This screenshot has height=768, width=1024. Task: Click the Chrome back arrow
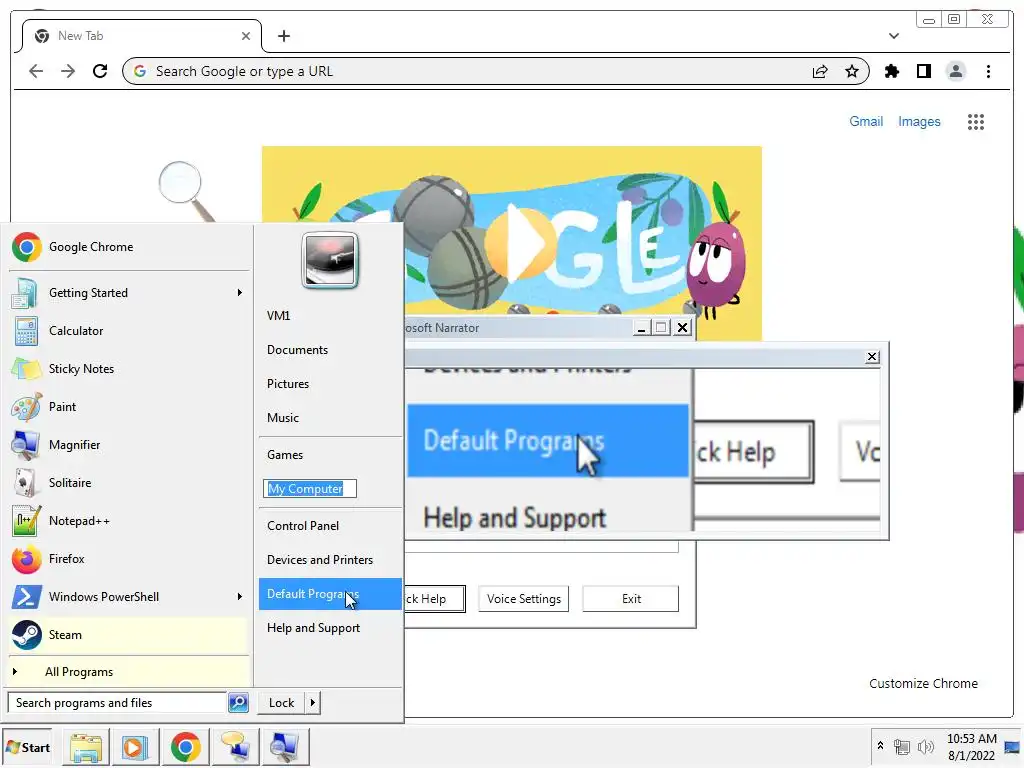click(x=36, y=71)
